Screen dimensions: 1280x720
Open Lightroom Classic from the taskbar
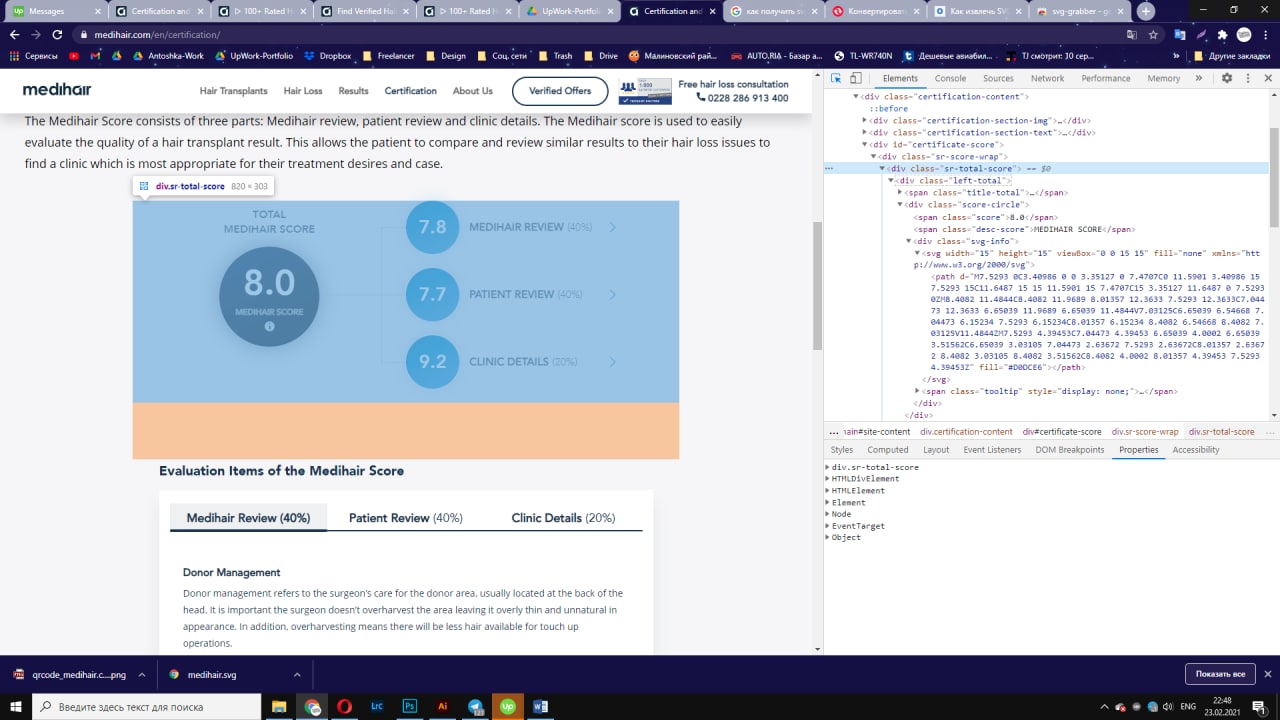377,705
